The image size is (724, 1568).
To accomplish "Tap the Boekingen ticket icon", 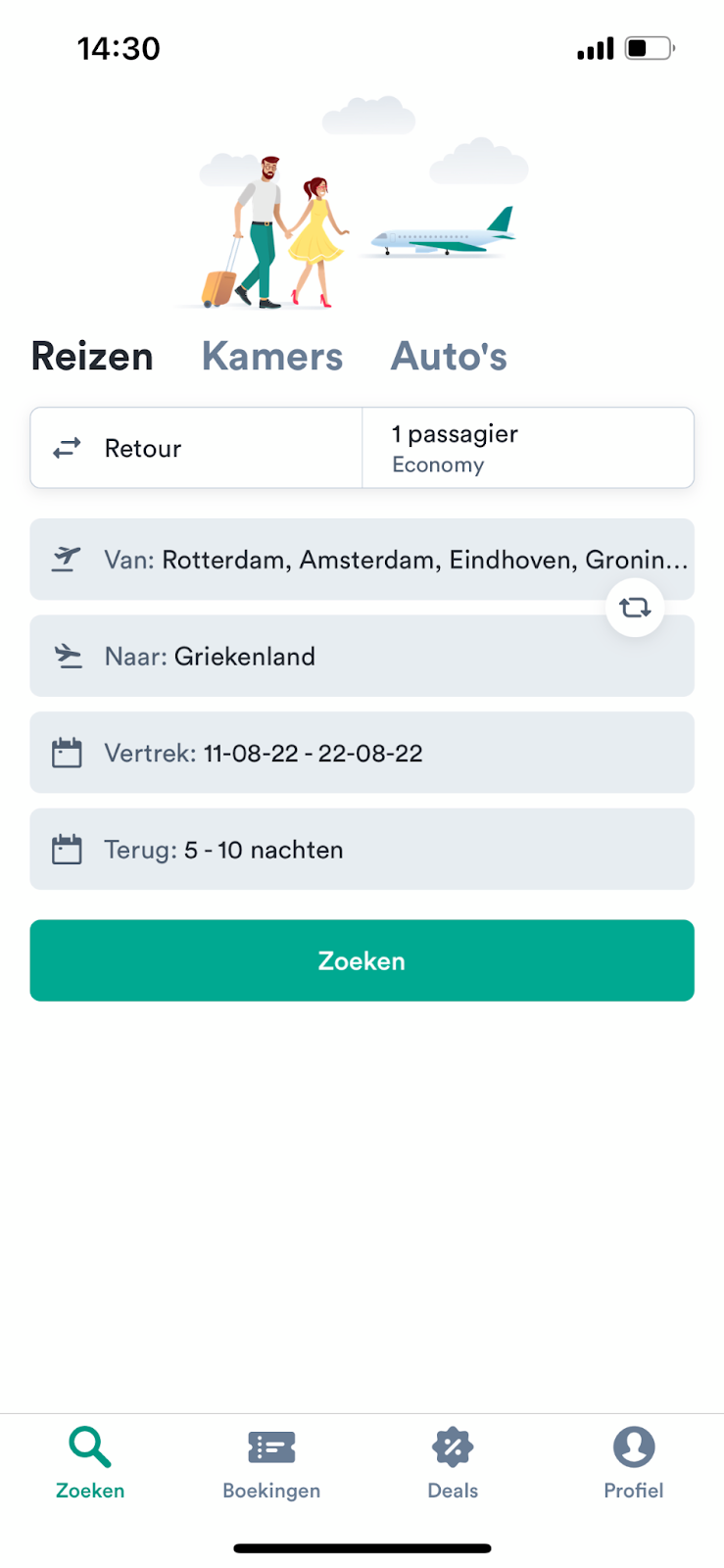I will (271, 1446).
